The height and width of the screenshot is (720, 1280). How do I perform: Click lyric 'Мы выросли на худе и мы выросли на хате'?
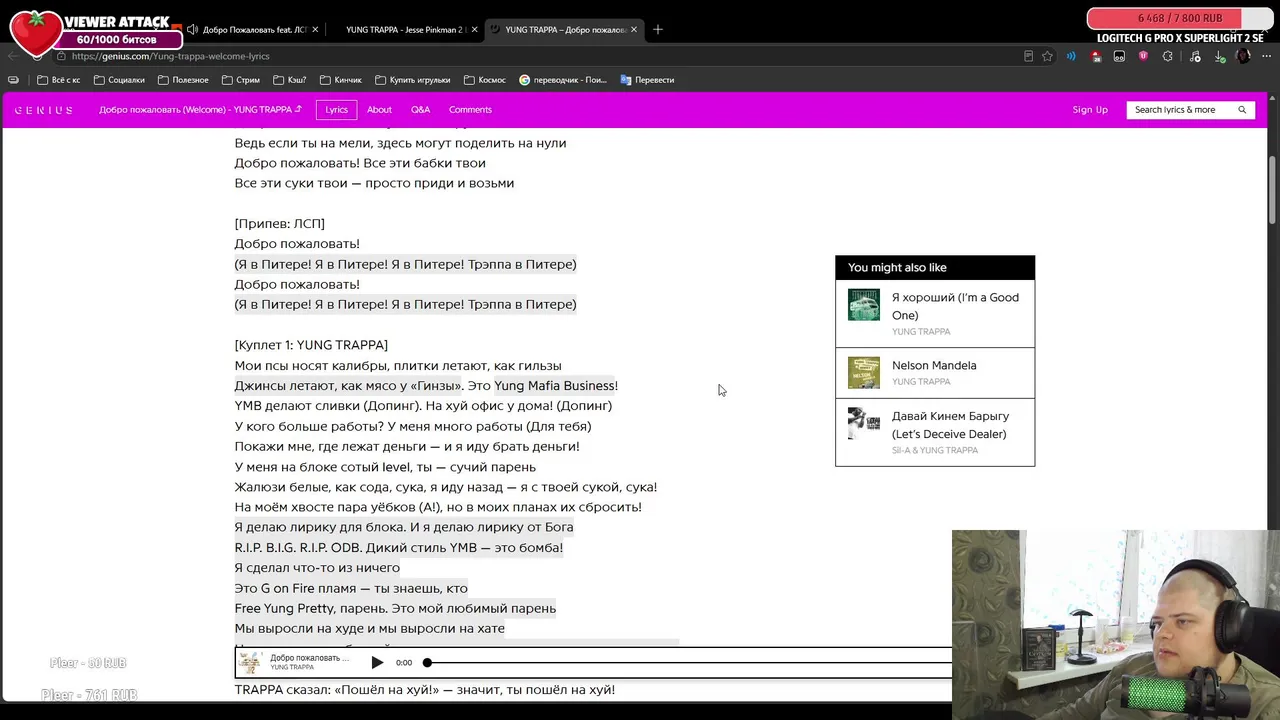click(370, 628)
